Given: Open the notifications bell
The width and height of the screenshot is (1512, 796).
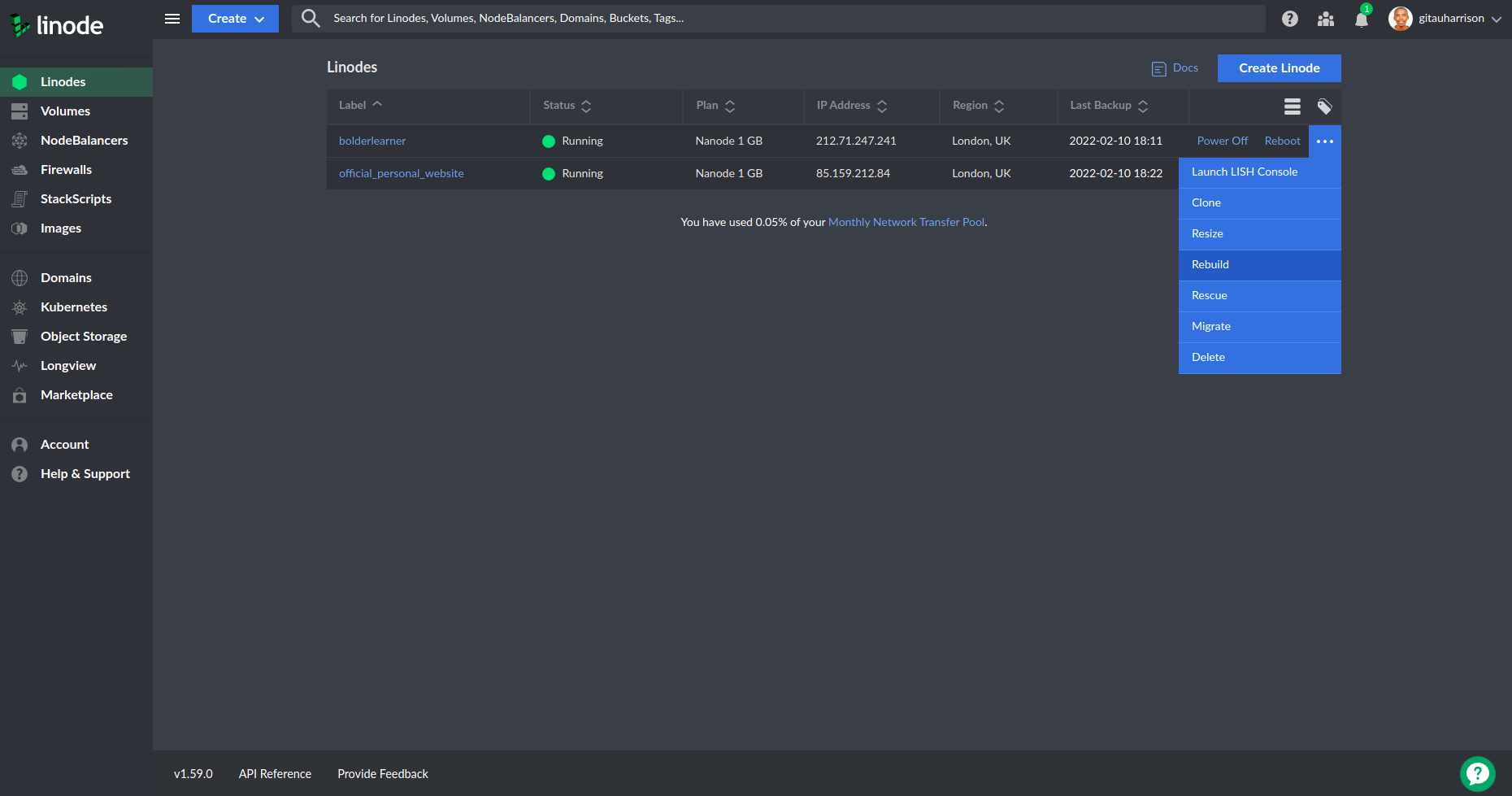Looking at the screenshot, I should (1362, 20).
